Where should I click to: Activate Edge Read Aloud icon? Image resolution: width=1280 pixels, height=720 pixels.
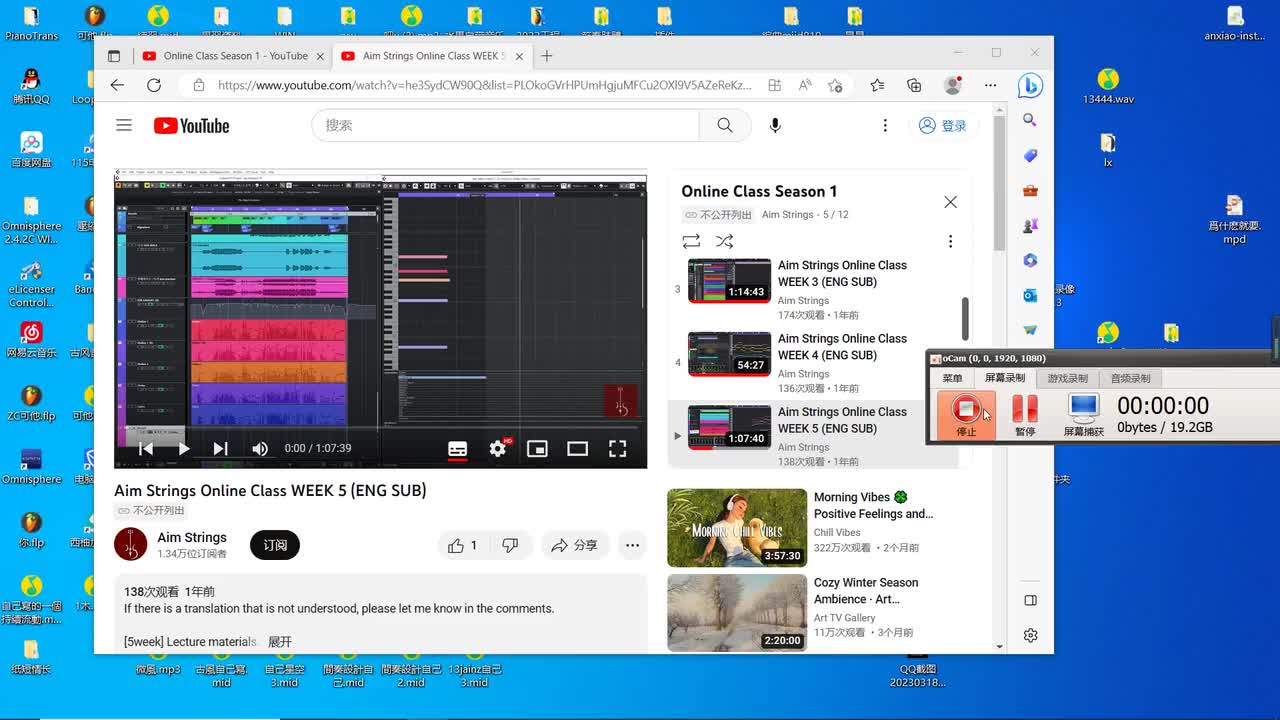[x=805, y=85]
